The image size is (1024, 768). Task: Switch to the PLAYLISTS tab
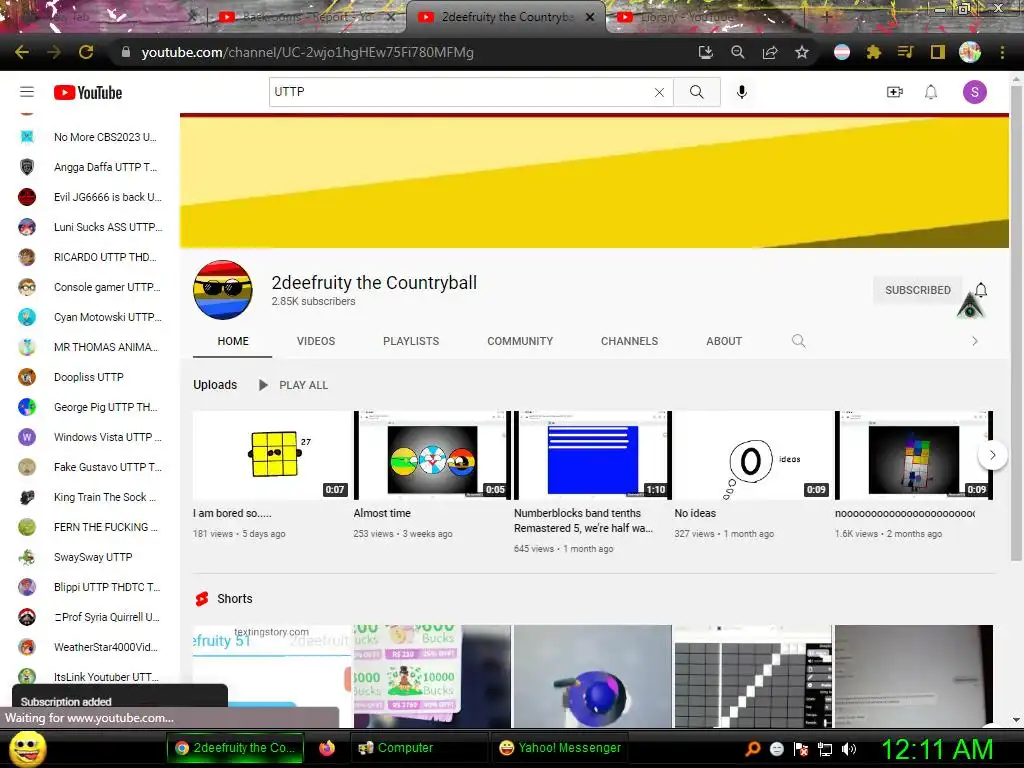coord(411,341)
